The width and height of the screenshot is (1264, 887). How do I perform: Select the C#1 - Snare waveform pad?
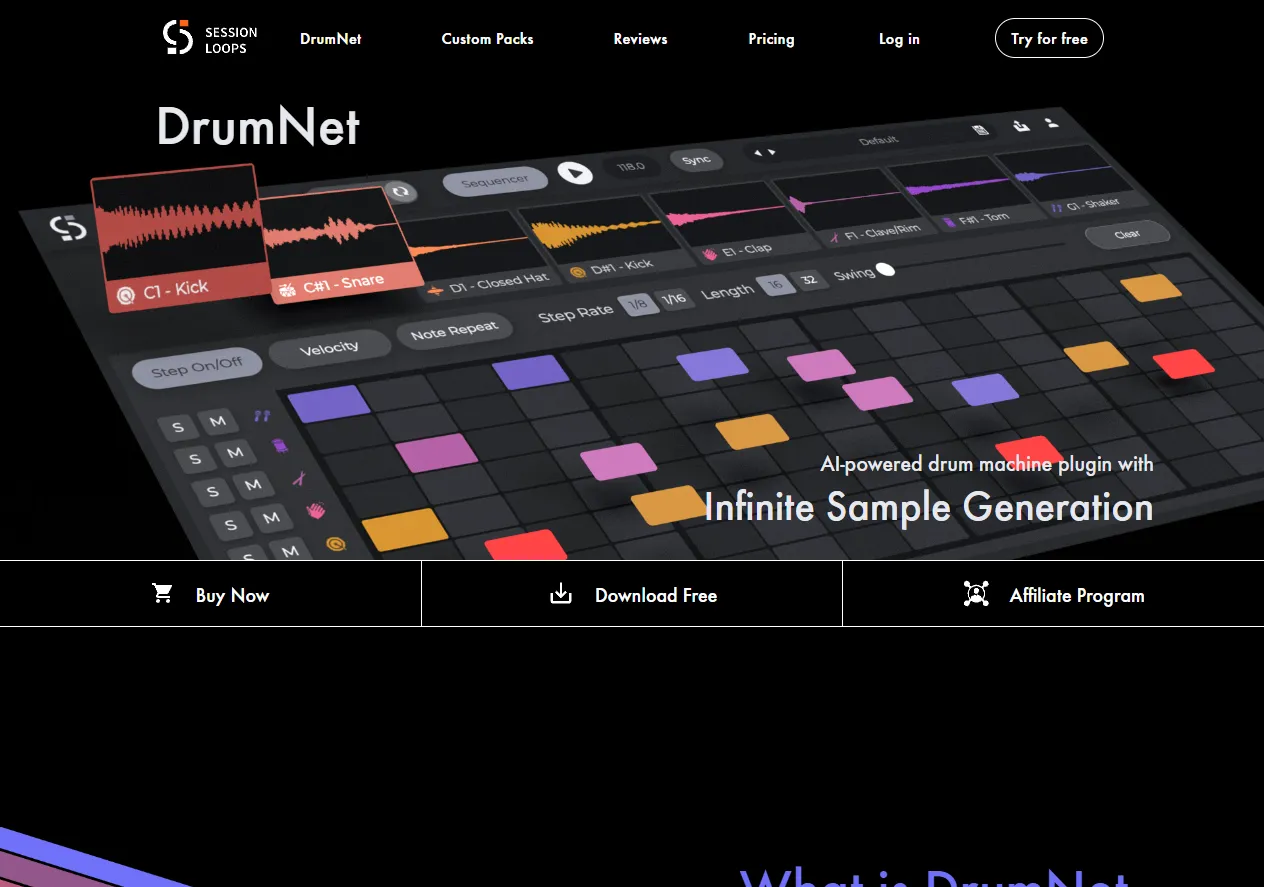pos(342,244)
